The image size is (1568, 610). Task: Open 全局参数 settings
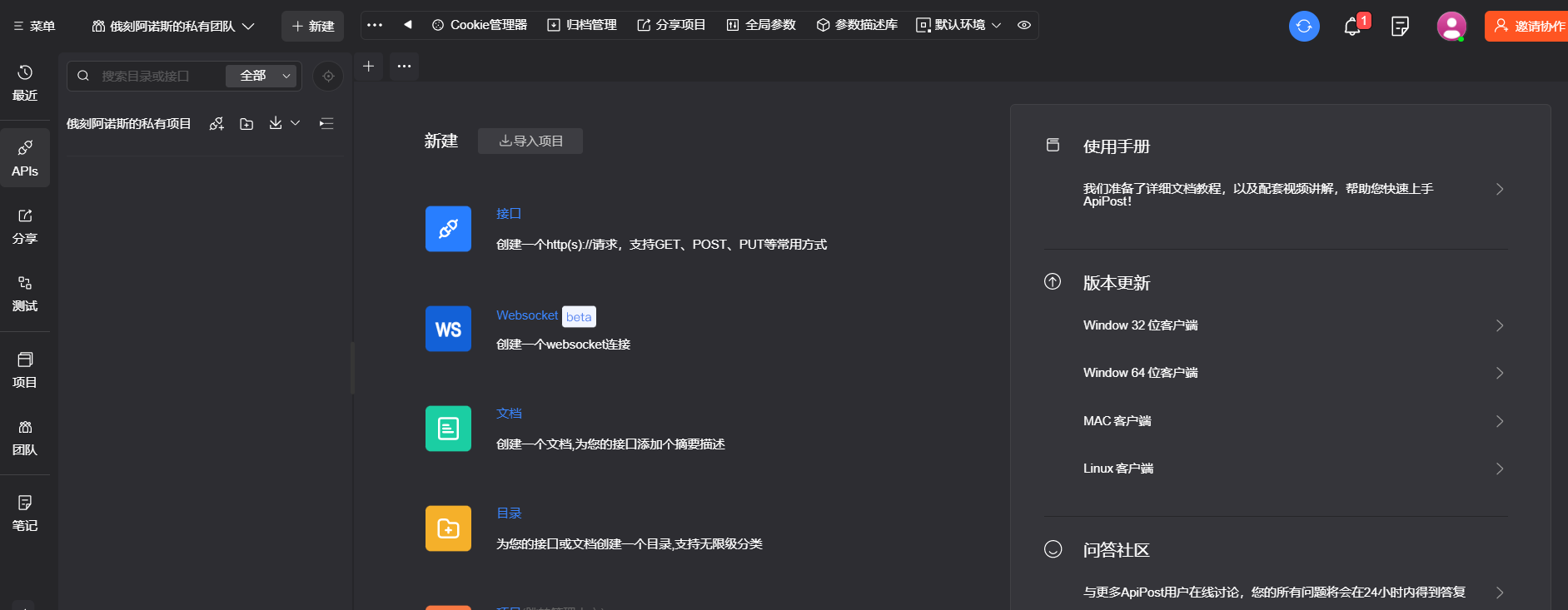[x=761, y=25]
